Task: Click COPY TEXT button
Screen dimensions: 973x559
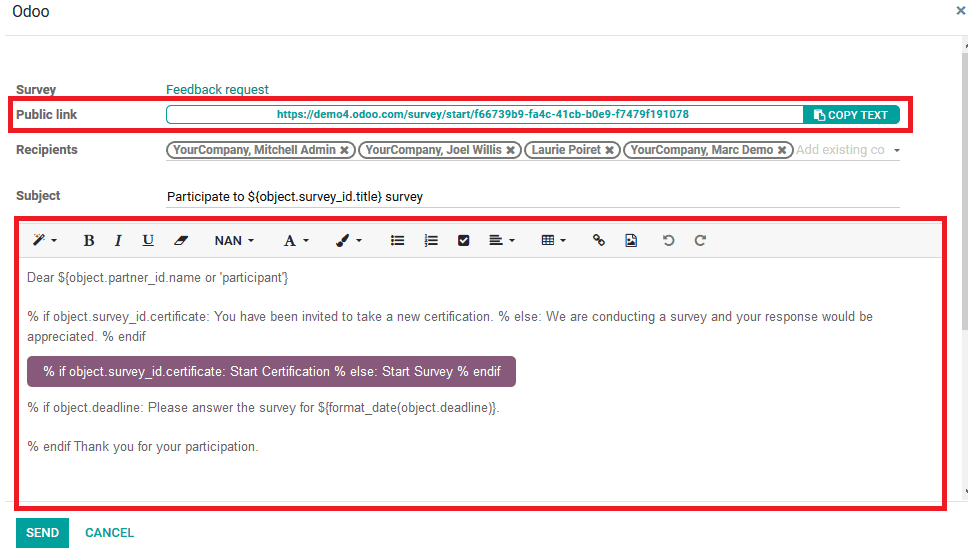Action: point(851,115)
